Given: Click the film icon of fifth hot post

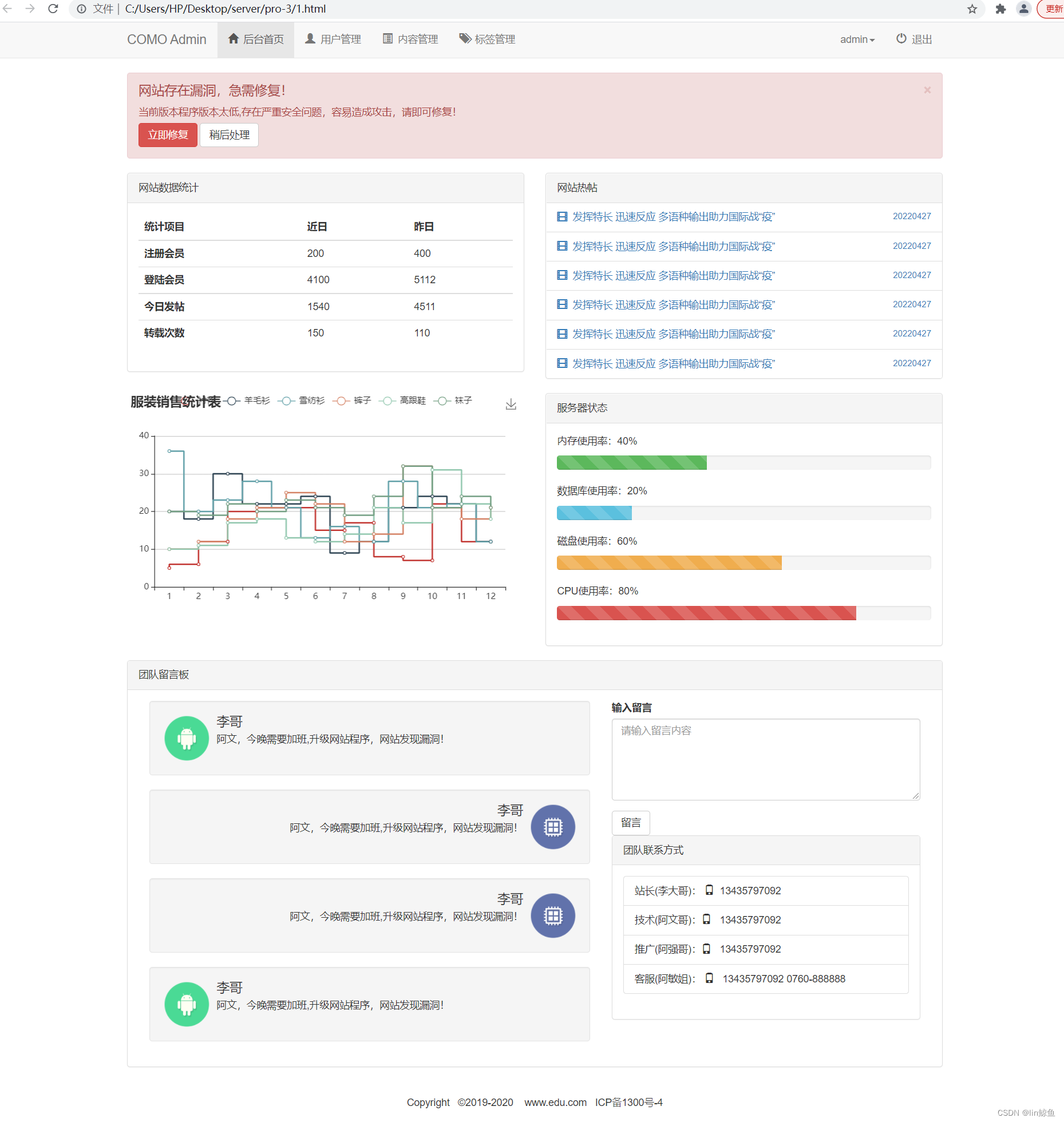Looking at the screenshot, I should [x=562, y=334].
